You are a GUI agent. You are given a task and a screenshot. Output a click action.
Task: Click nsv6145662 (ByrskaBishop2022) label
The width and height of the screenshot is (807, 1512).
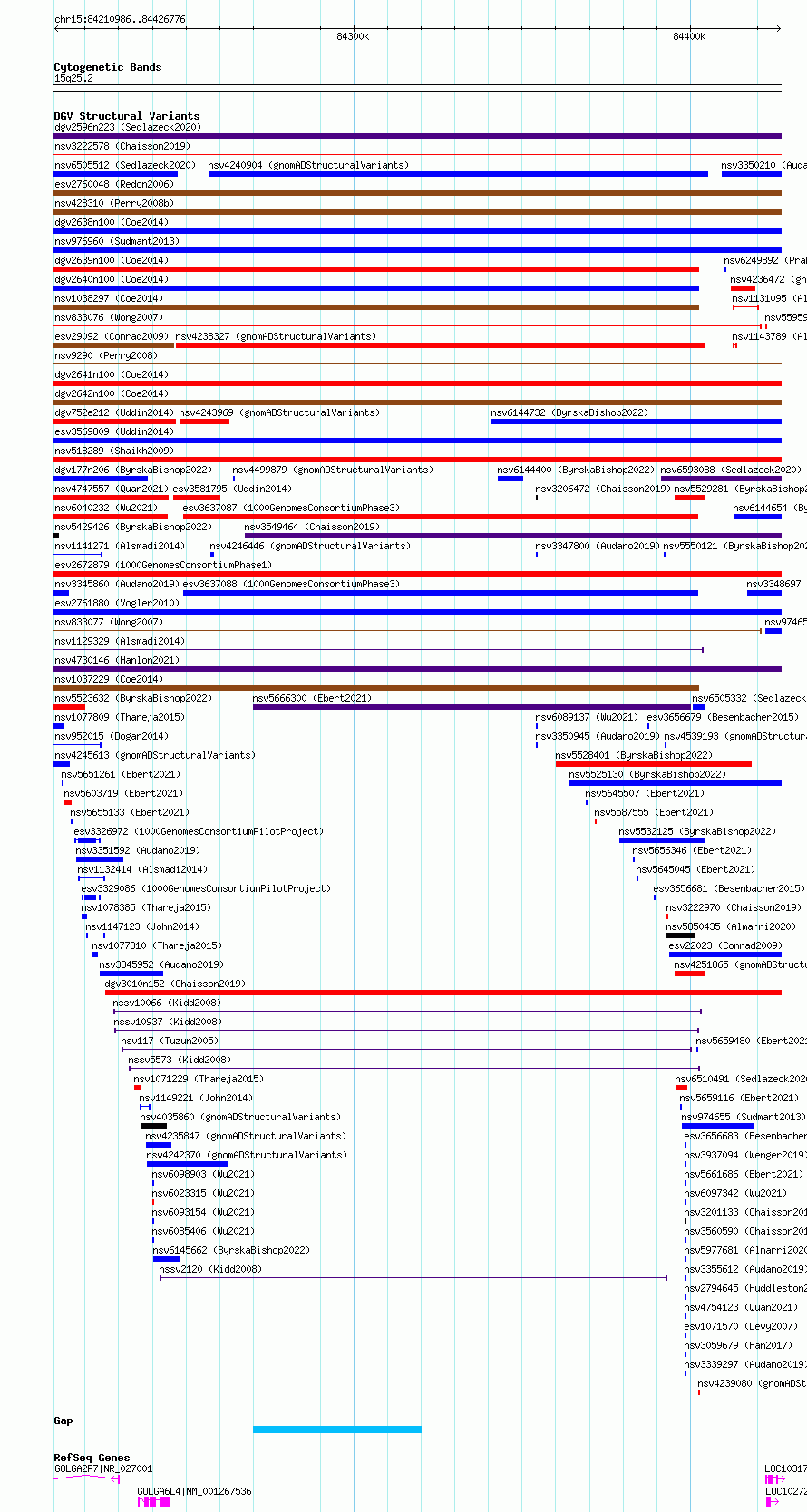pyautogui.click(x=231, y=1251)
